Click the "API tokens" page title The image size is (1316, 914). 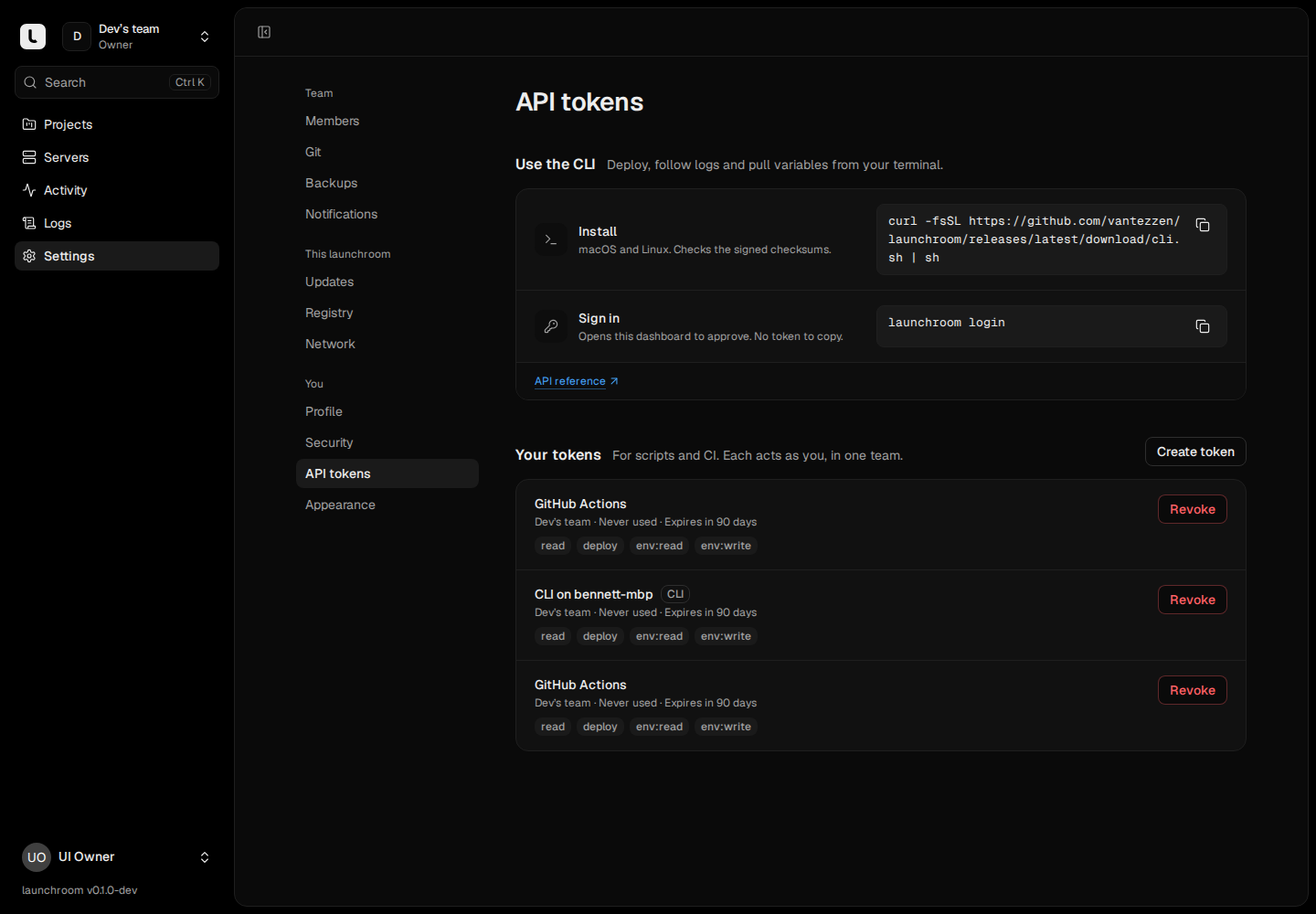tap(579, 101)
